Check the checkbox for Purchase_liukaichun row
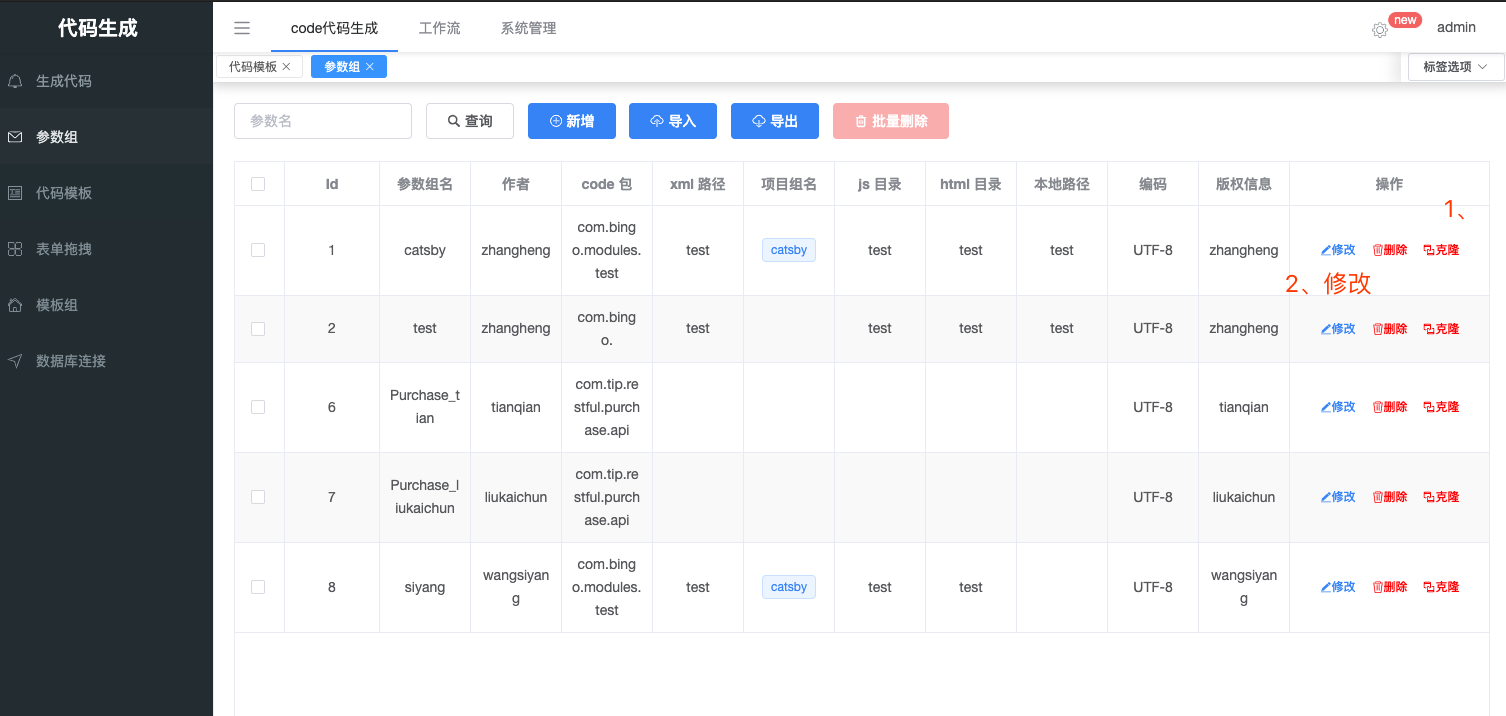The width and height of the screenshot is (1506, 716). pyautogui.click(x=258, y=497)
